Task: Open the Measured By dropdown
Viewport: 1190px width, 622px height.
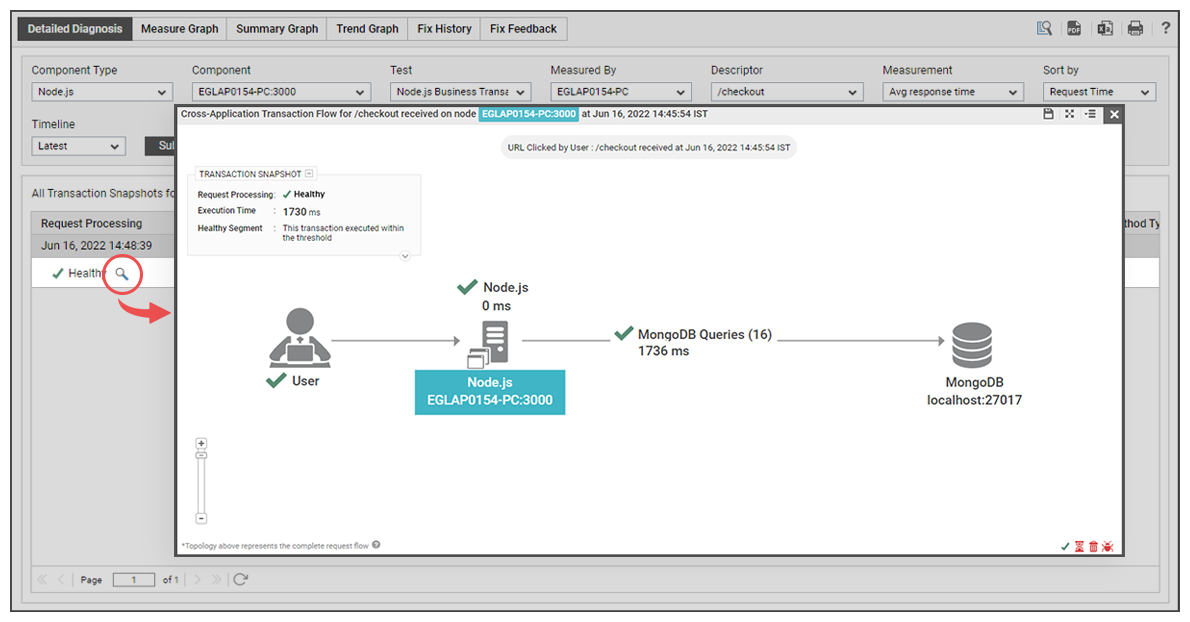Action: (x=621, y=92)
